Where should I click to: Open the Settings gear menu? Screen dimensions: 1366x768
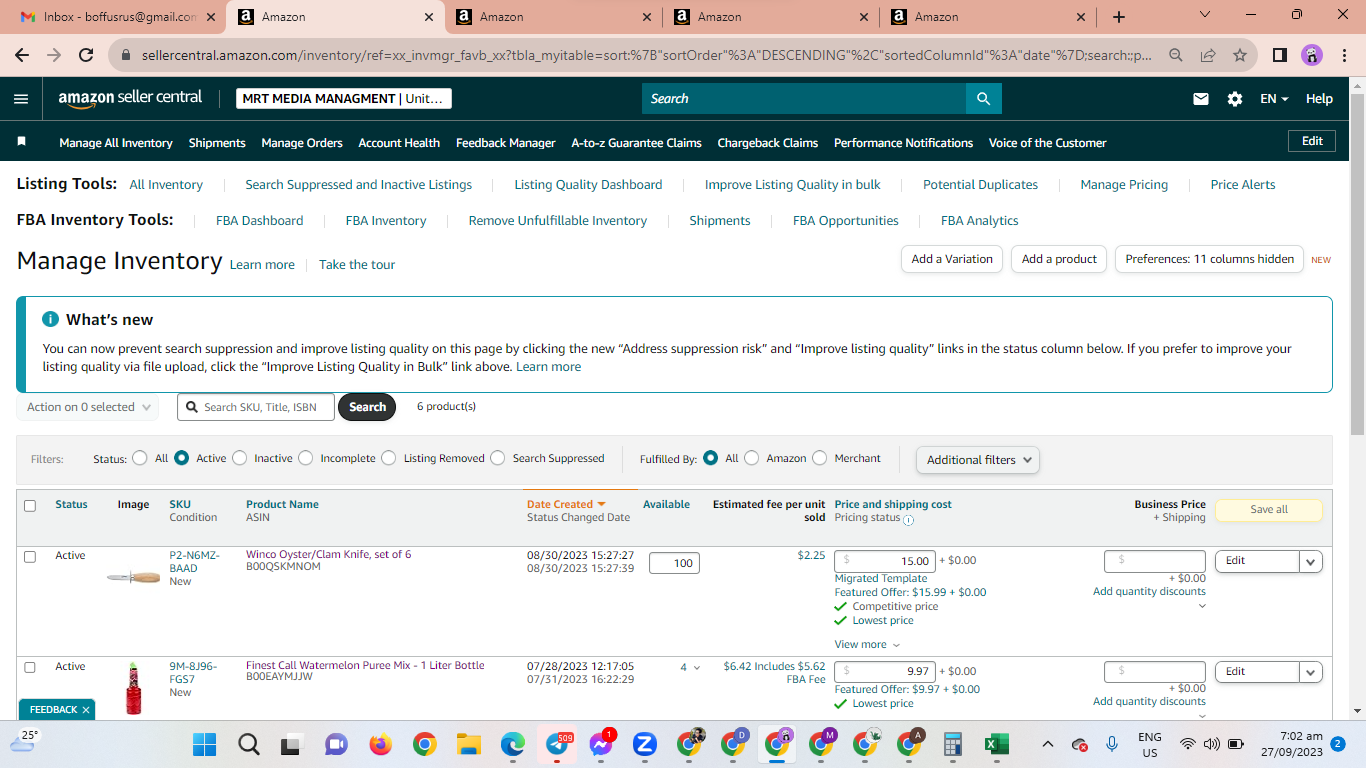[1235, 99]
